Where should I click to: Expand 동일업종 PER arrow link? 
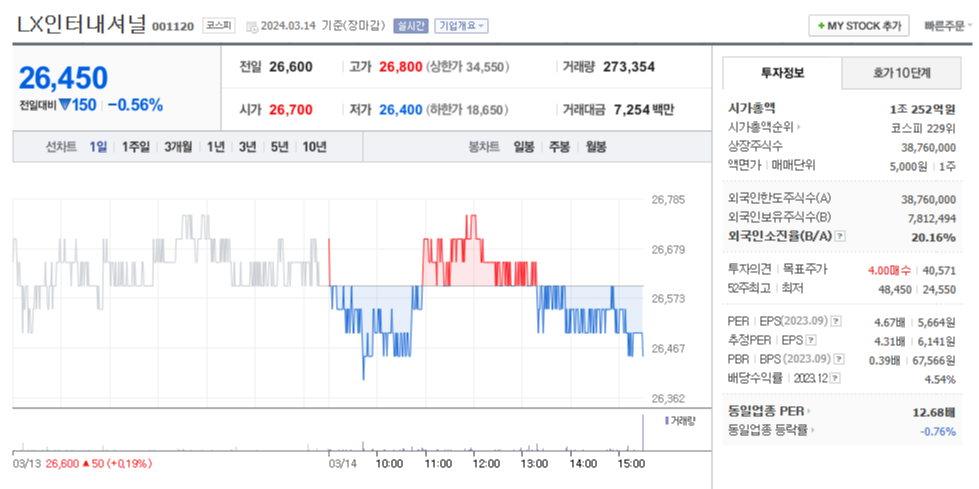click(x=768, y=411)
